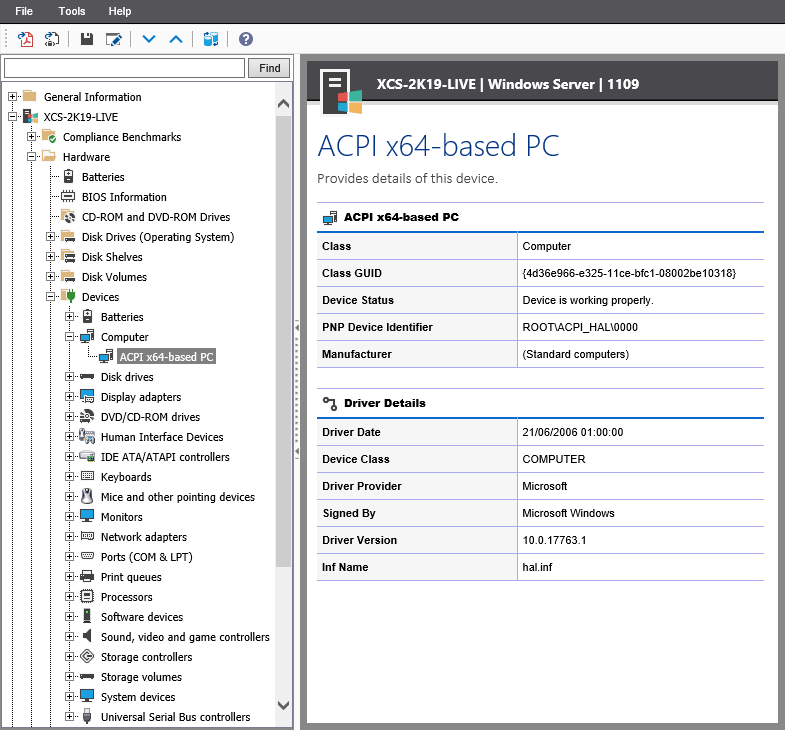Click the edit pencil toolbar icon
The image size is (785, 730).
click(x=114, y=39)
